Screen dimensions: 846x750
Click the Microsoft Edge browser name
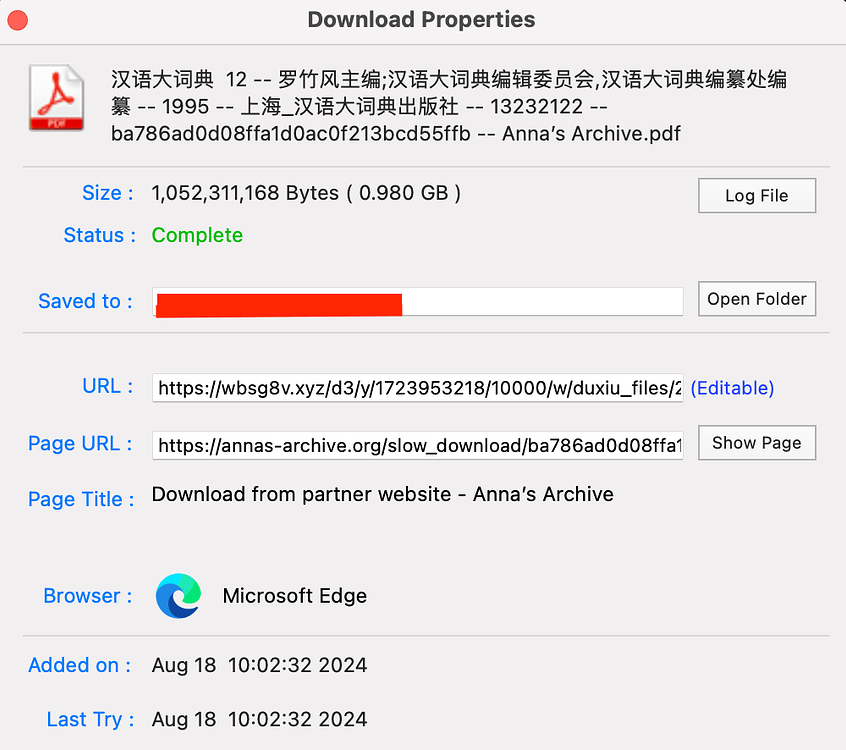(294, 596)
